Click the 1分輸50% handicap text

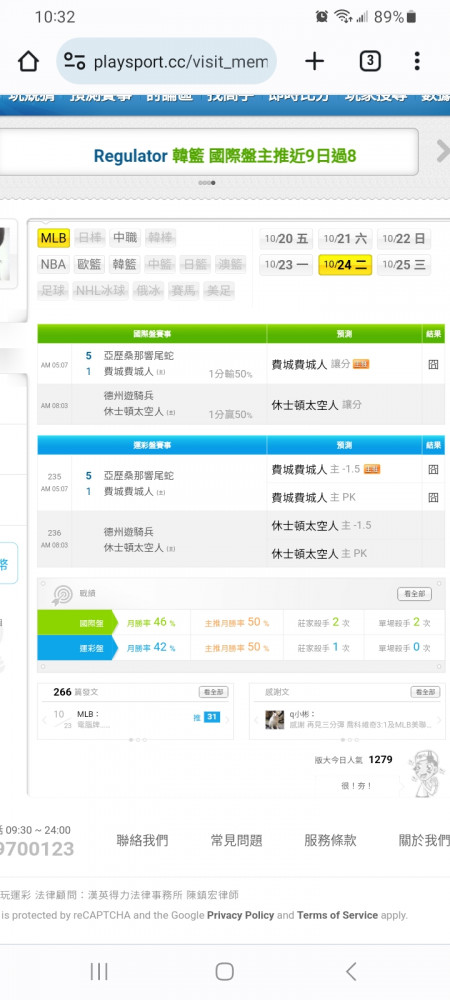click(x=230, y=374)
